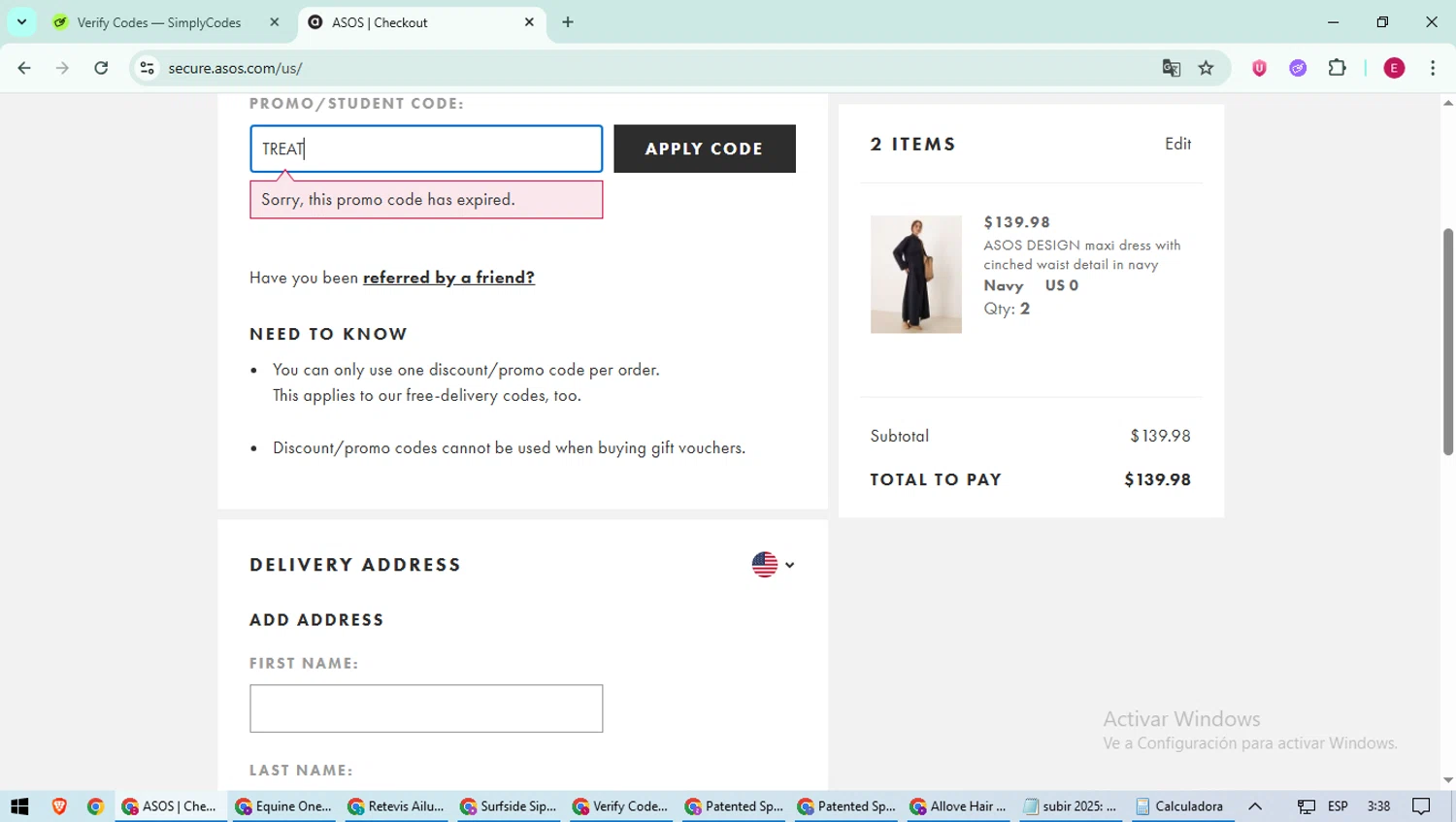Open a new browser tab

(x=568, y=22)
